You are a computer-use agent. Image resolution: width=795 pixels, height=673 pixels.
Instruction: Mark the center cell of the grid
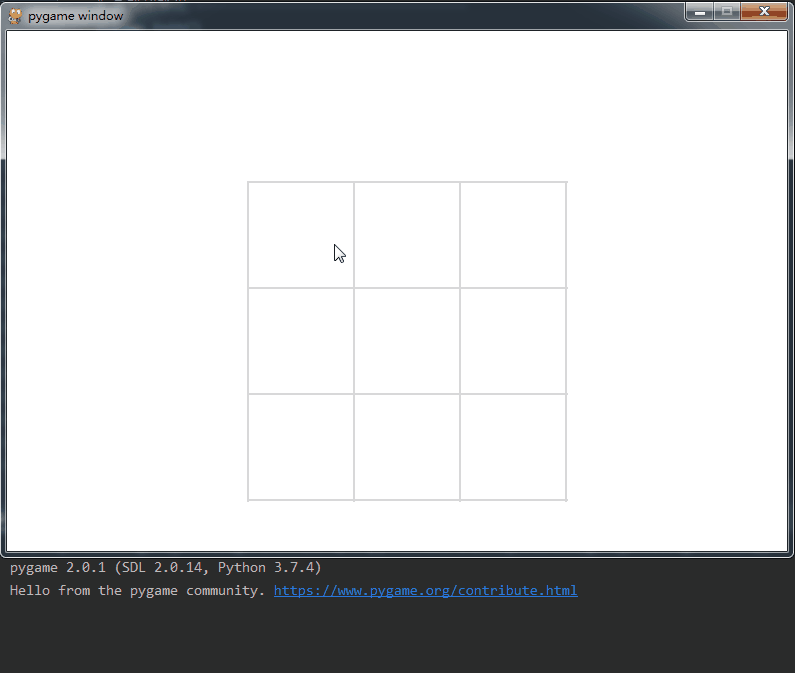click(407, 341)
